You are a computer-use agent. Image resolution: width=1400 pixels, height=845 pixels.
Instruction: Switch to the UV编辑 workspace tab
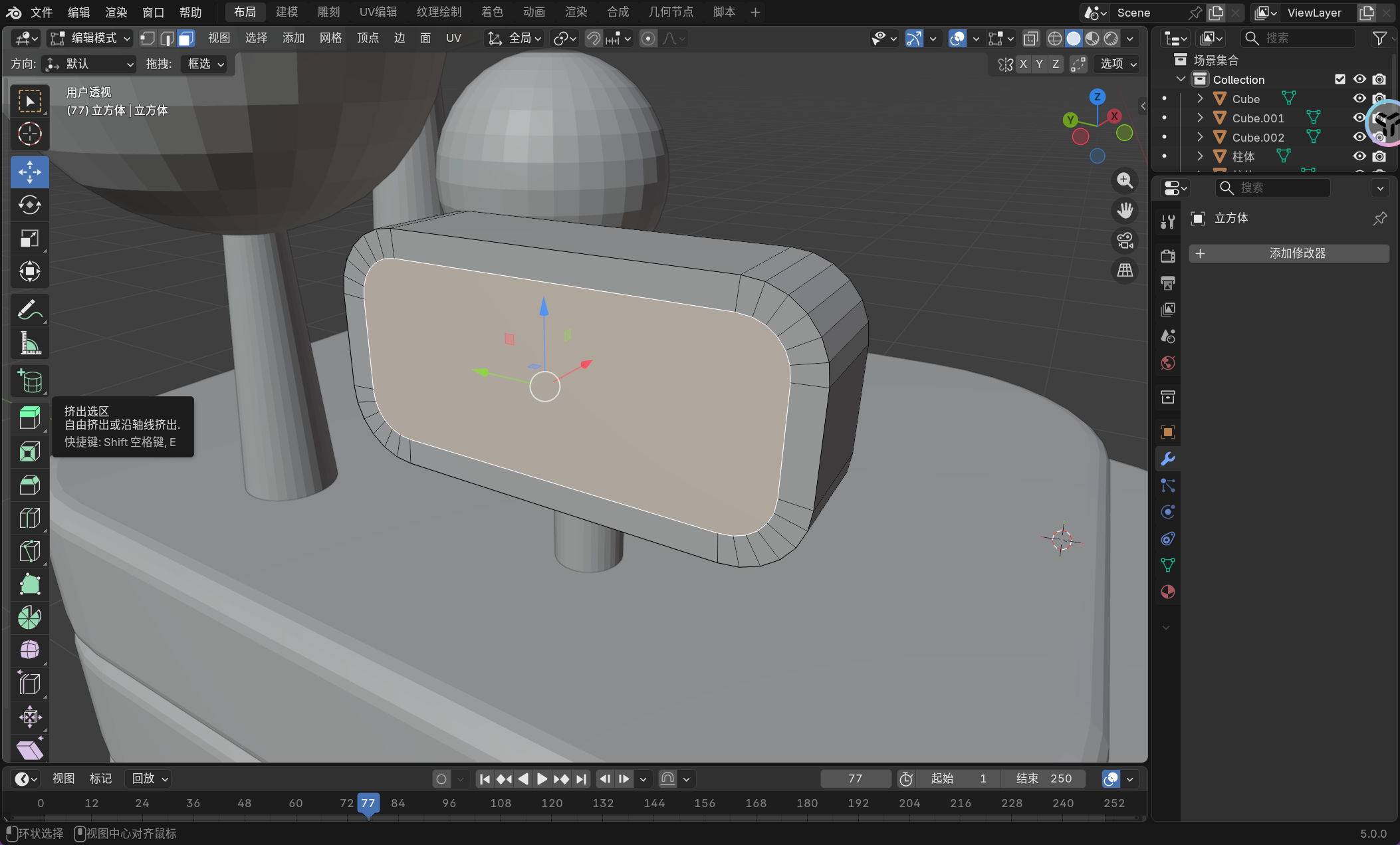point(378,12)
